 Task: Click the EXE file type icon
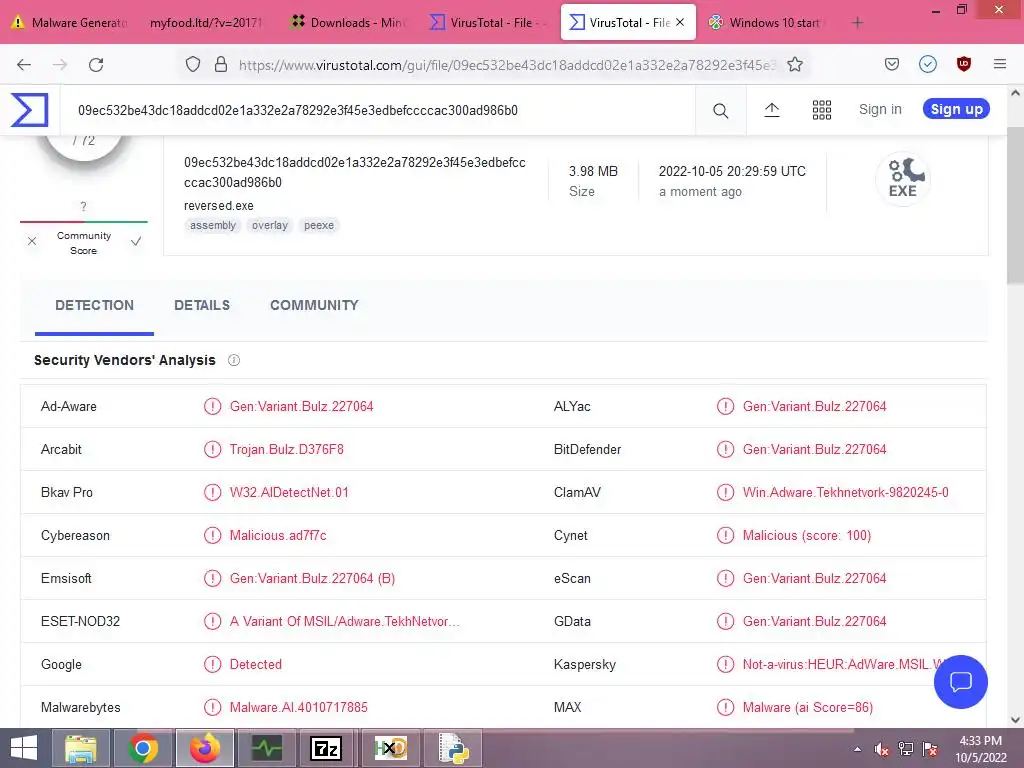tap(903, 178)
